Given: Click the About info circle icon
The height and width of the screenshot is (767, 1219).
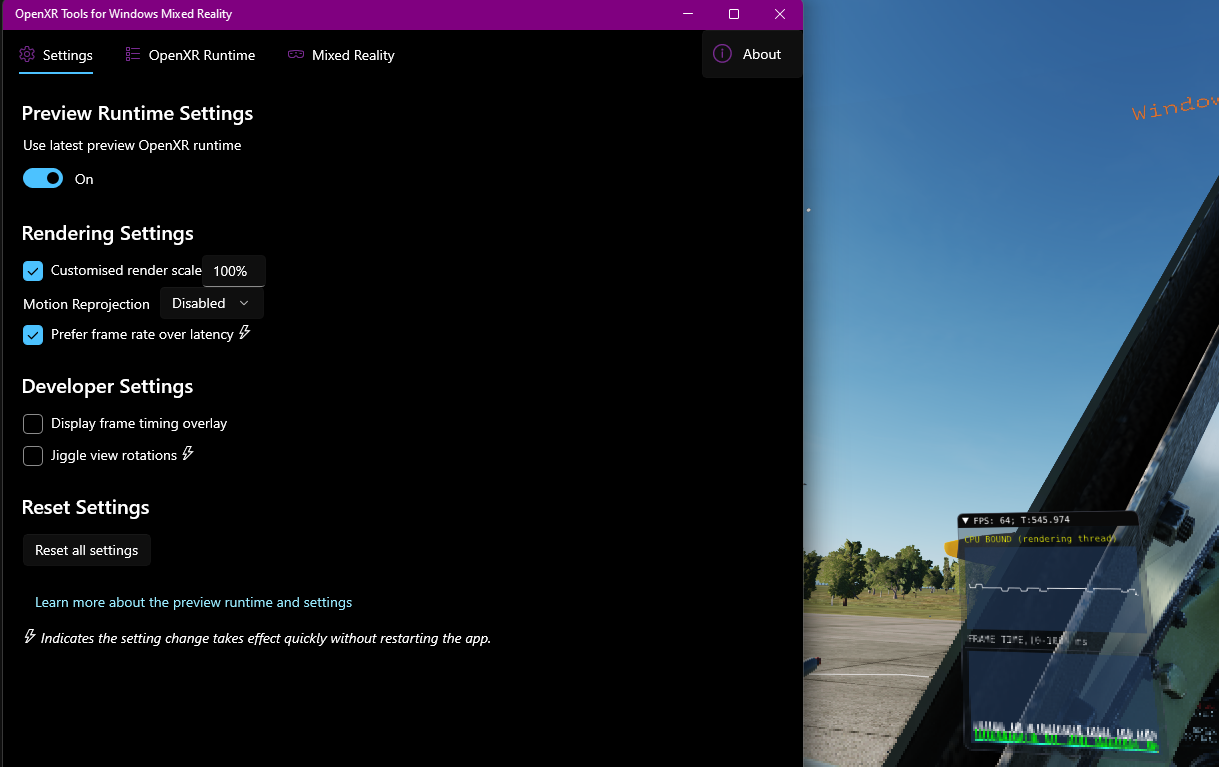Looking at the screenshot, I should (722, 54).
